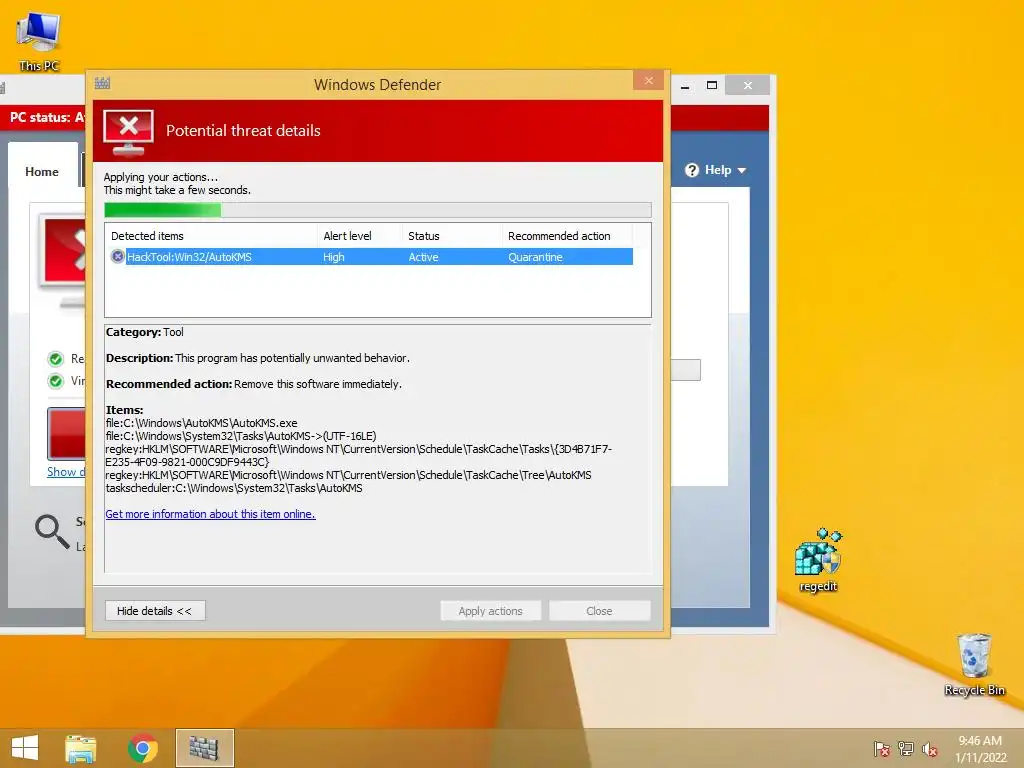Image resolution: width=1024 pixels, height=768 pixels.
Task: Click Help question mark icon
Action: 692,170
